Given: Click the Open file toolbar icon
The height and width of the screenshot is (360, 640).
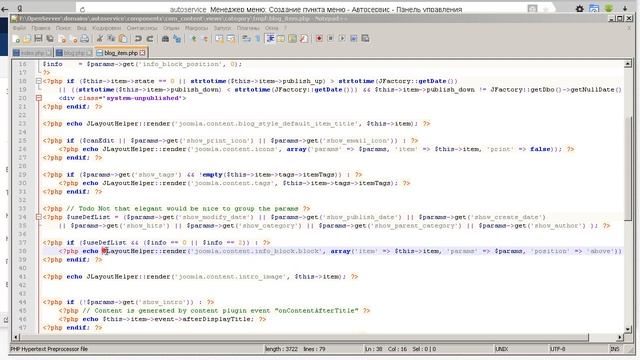Looking at the screenshot, I should [27, 39].
